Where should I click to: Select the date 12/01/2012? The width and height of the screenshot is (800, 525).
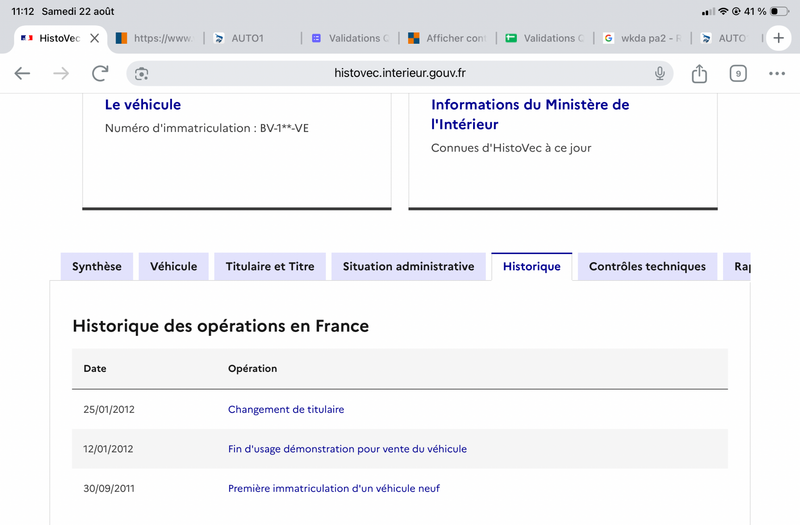coord(108,449)
